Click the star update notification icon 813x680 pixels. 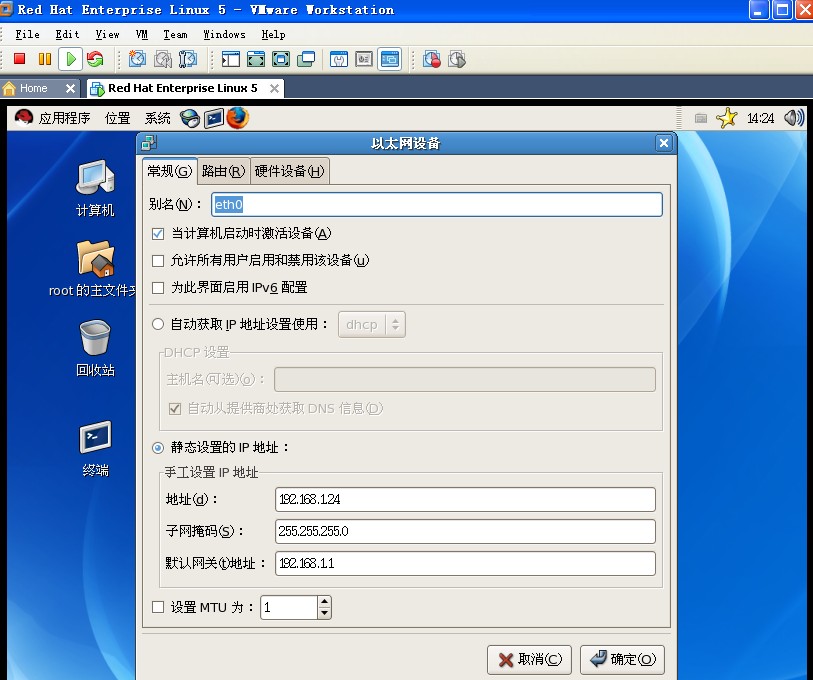(x=726, y=118)
